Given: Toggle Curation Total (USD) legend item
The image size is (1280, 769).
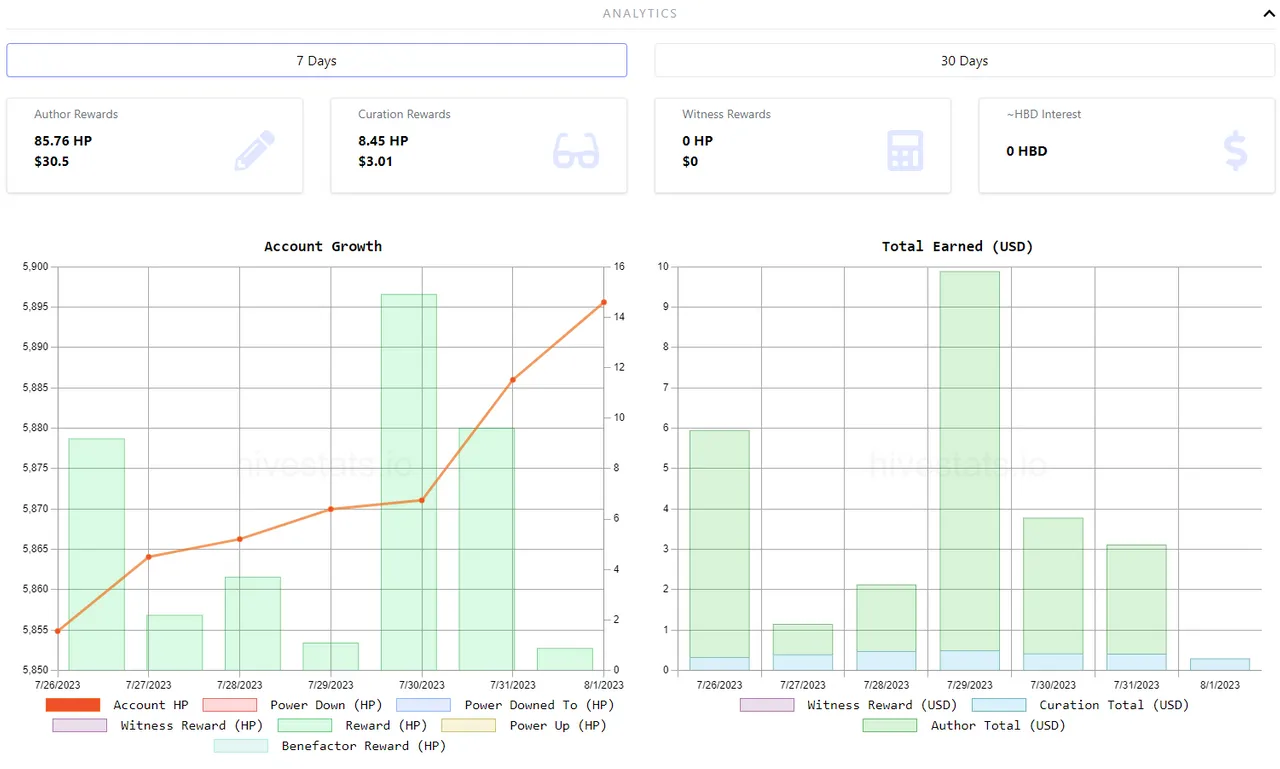Looking at the screenshot, I should [998, 705].
